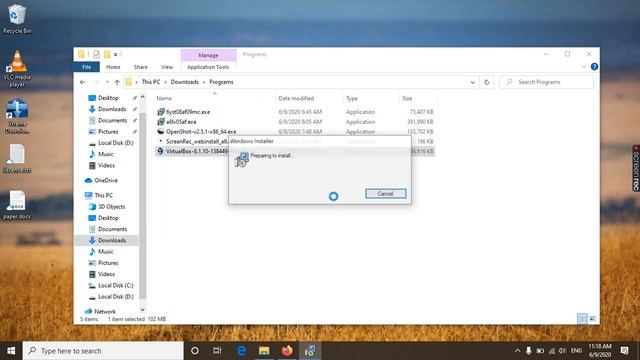The width and height of the screenshot is (640, 360).
Task: Open the Home ribbon tab
Action: (113, 67)
